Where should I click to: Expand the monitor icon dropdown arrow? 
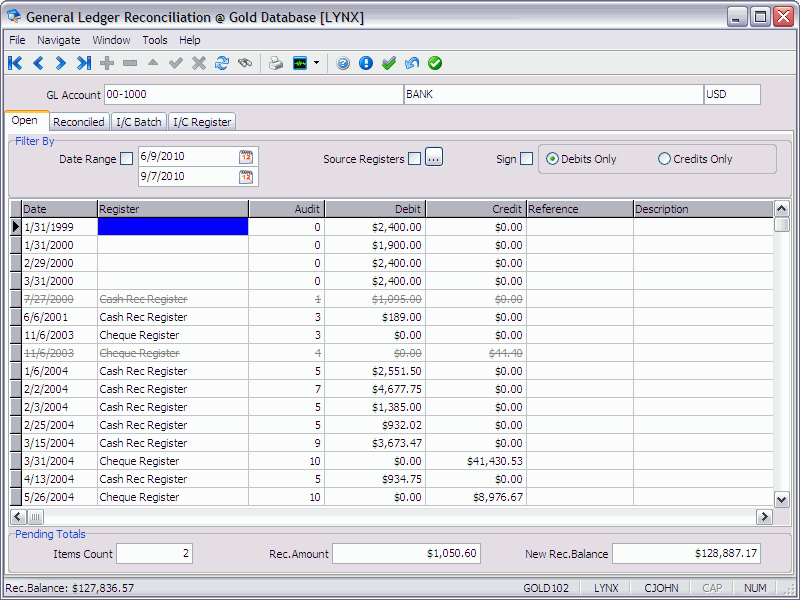coord(317,63)
